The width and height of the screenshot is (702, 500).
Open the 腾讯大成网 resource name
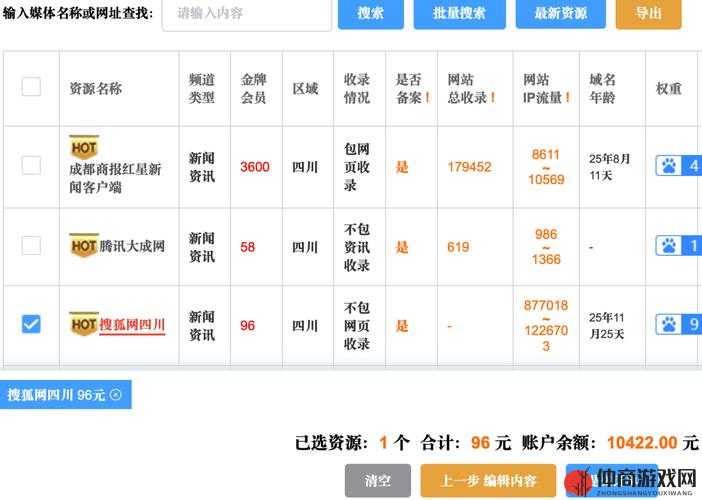pos(132,246)
